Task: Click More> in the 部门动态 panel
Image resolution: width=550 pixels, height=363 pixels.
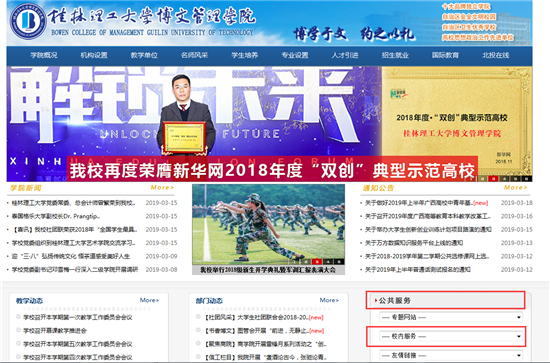Action: [x=329, y=300]
